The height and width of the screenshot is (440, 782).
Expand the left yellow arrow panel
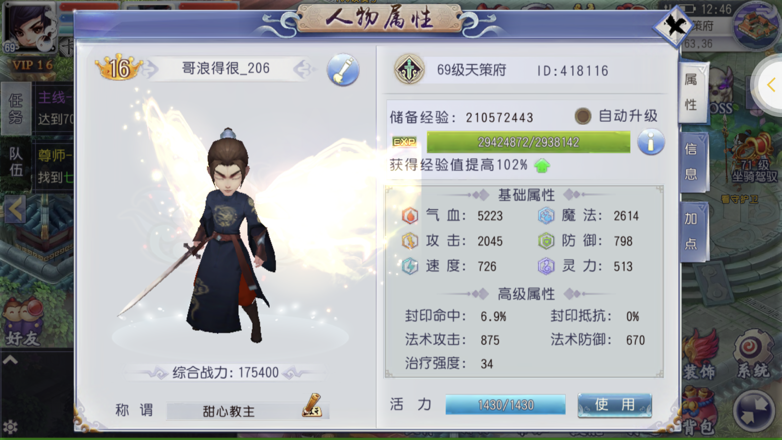tap(14, 210)
